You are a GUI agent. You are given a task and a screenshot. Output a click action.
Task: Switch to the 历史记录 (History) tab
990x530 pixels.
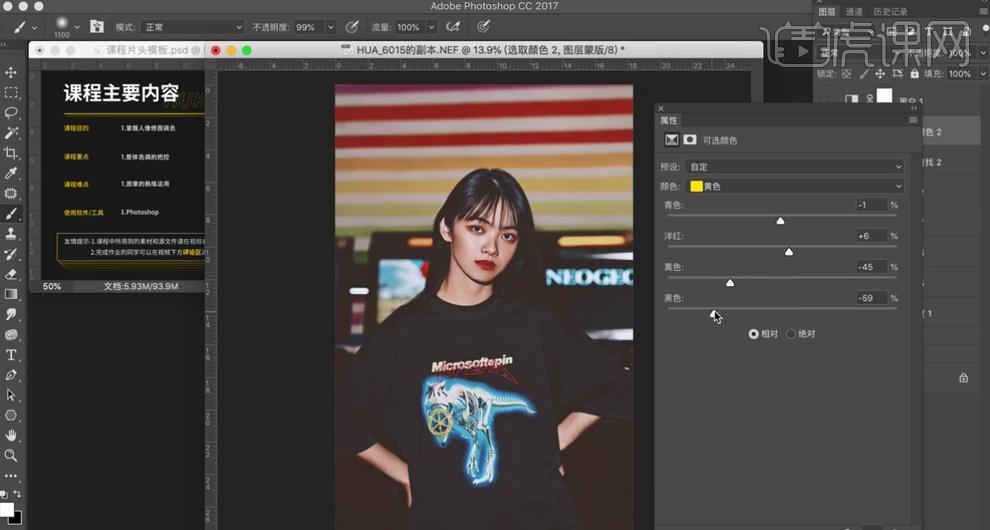(x=890, y=11)
